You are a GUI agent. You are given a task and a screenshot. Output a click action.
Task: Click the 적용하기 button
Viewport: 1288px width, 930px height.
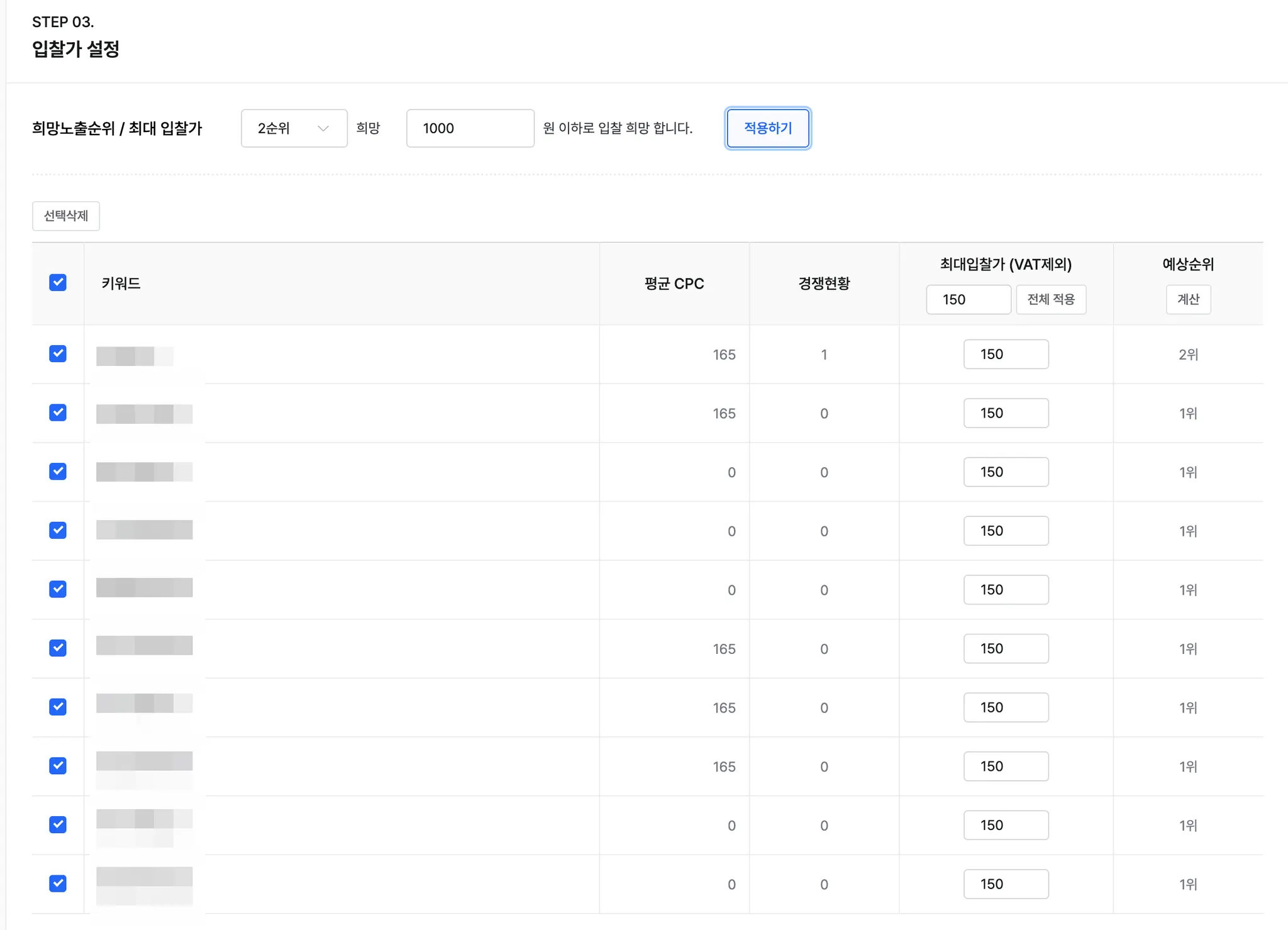(x=767, y=128)
